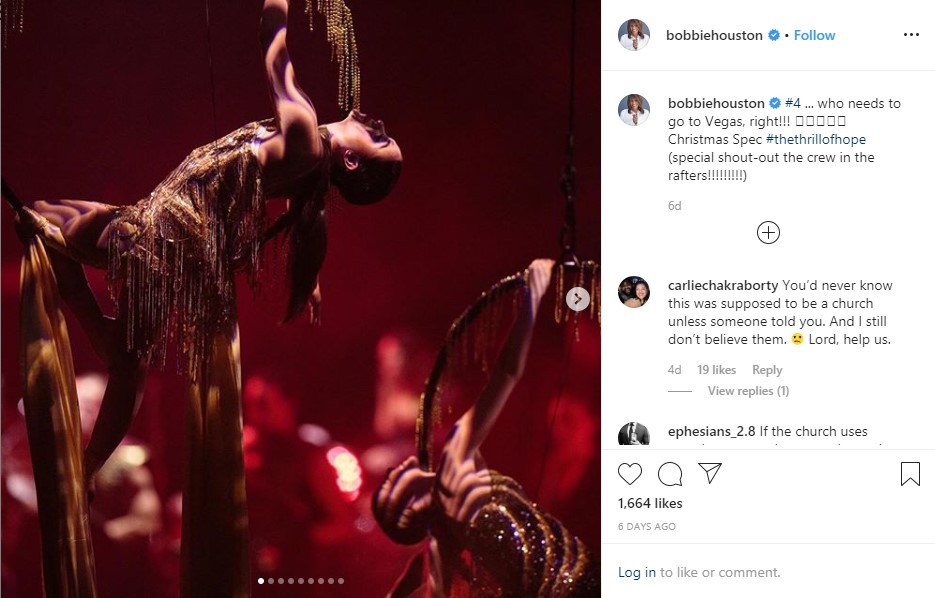
Task: Expand View replies (1) under comment
Action: pos(748,391)
